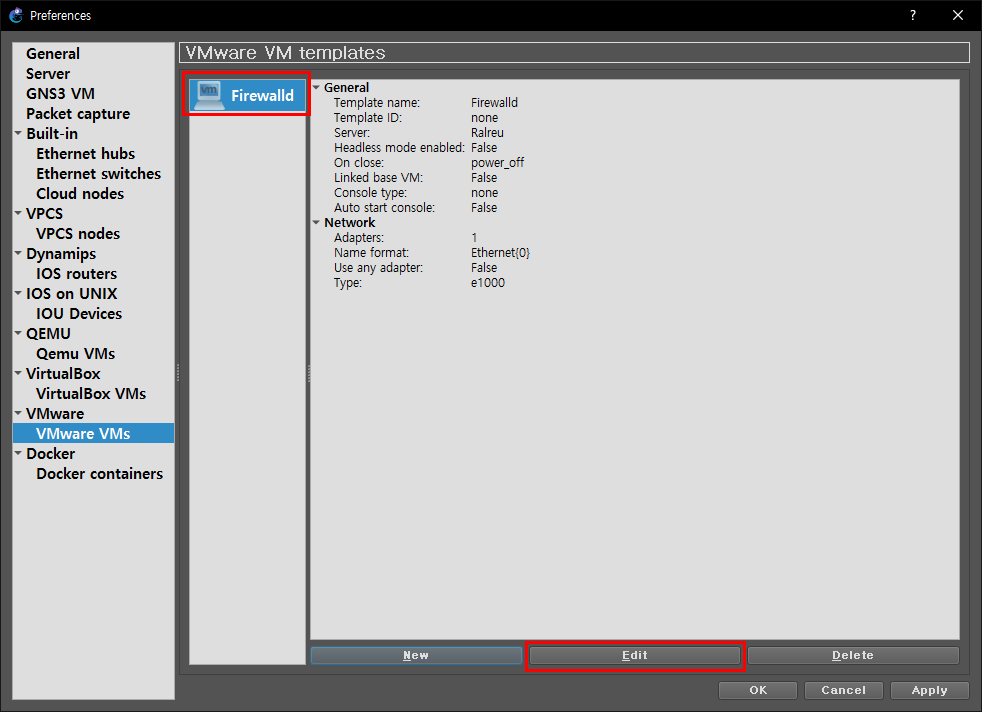
Task: Collapse the Built-in tree section
Action: click(x=18, y=133)
